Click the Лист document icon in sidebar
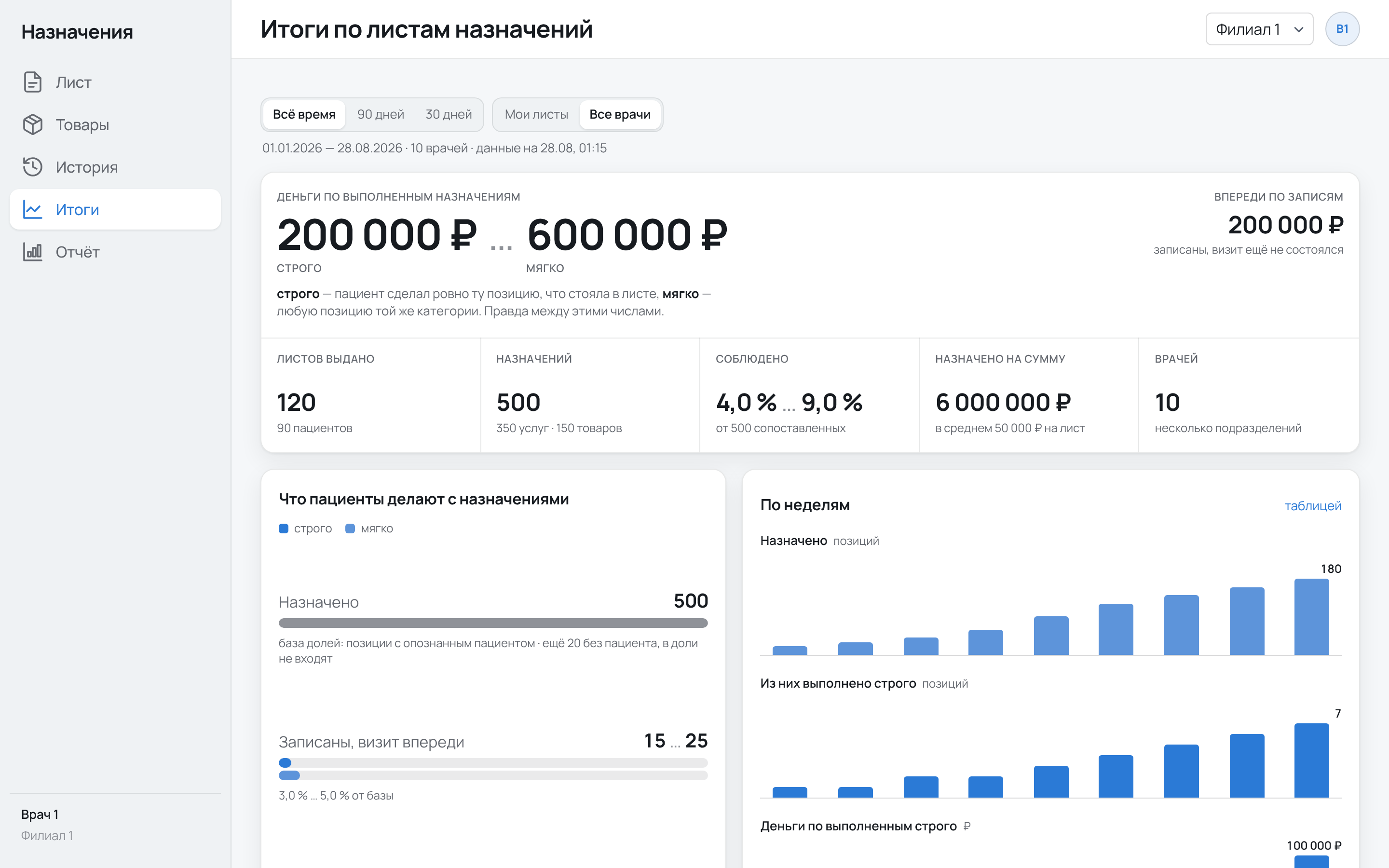This screenshot has width=1389, height=868. click(33, 82)
